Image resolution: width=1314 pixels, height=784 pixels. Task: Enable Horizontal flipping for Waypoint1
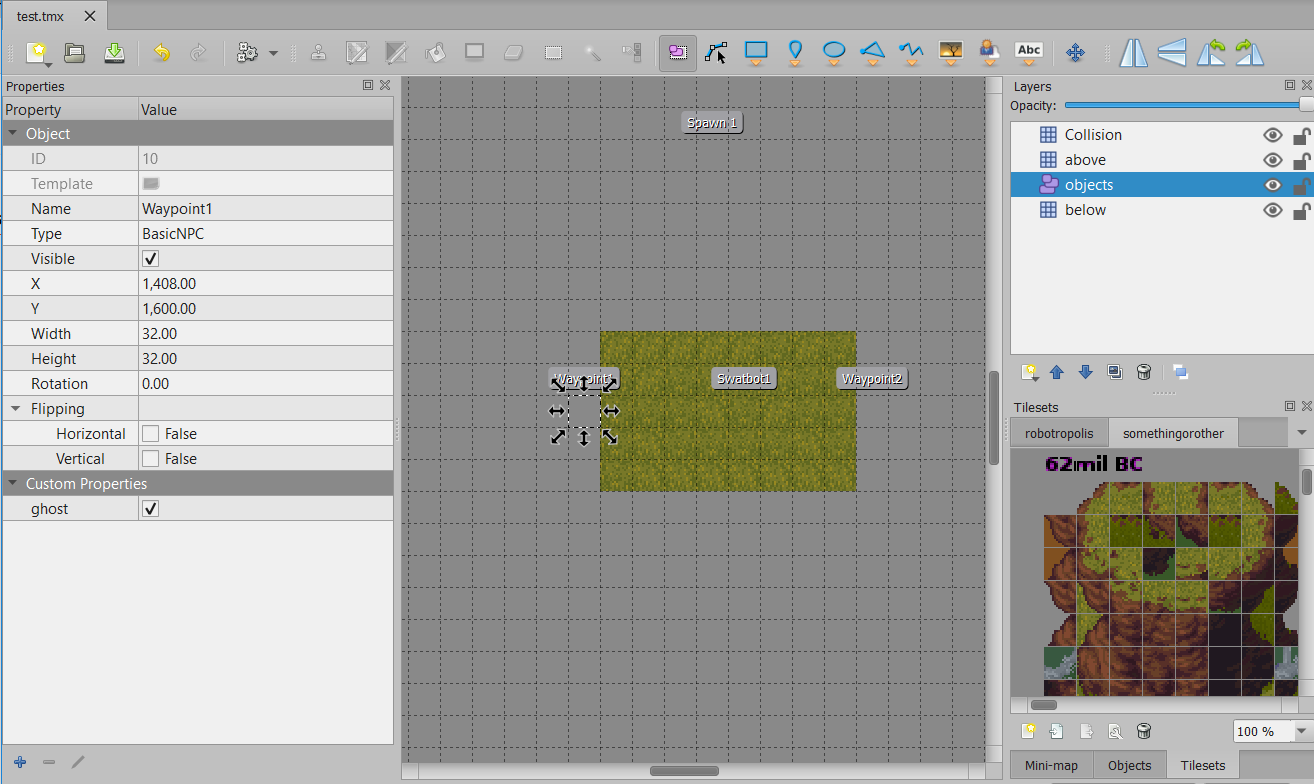click(152, 433)
